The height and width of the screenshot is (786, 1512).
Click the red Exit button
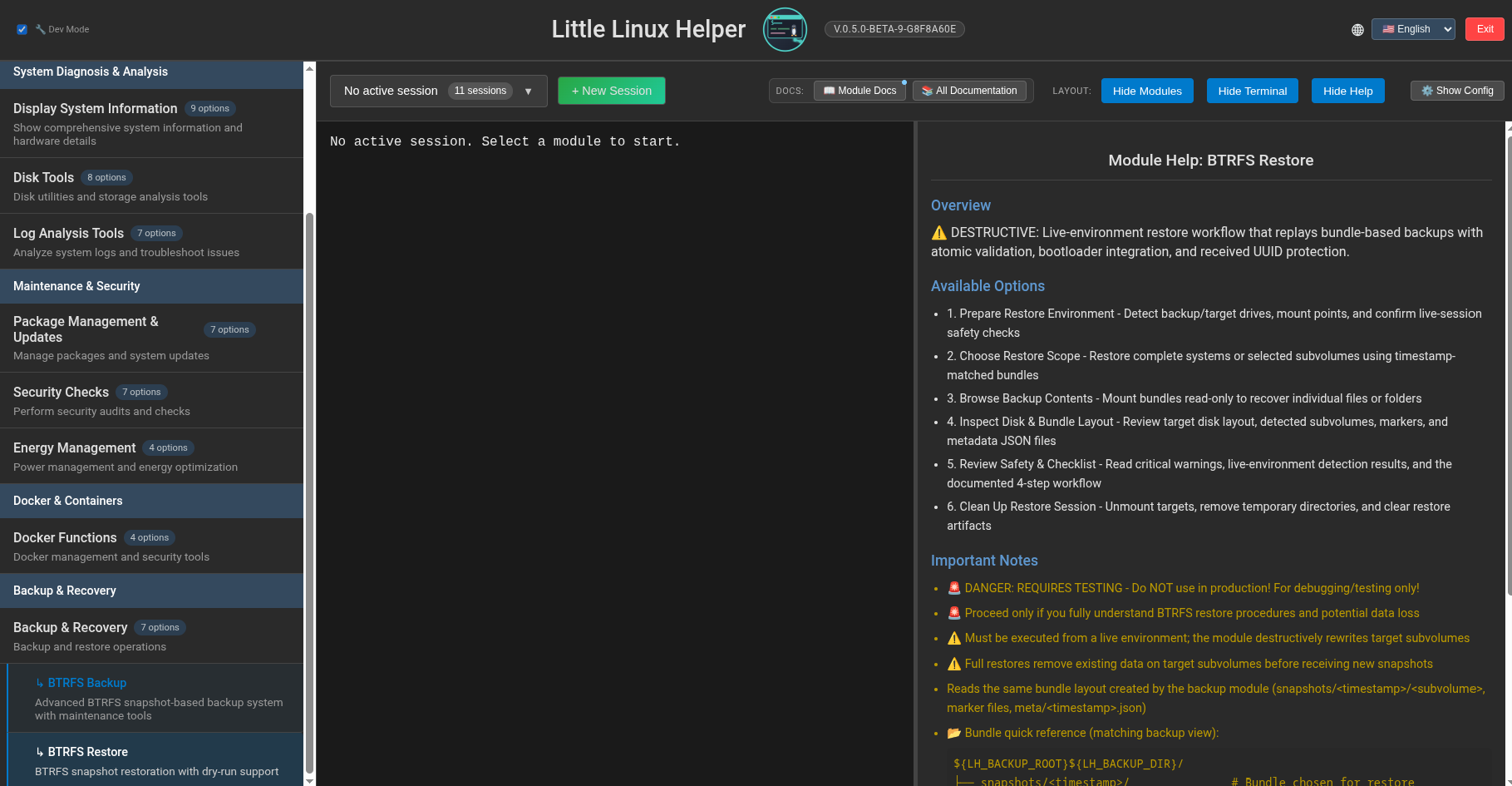pyautogui.click(x=1485, y=29)
